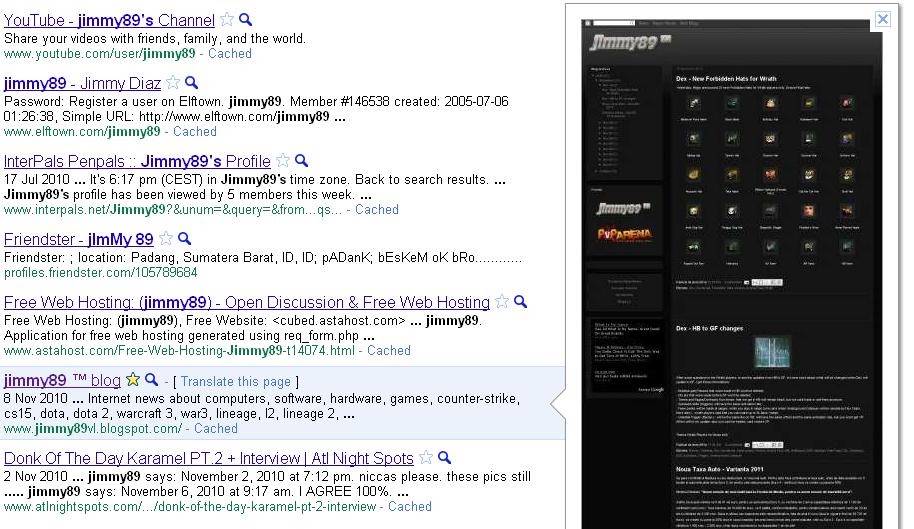This screenshot has height=529, width=914.
Task: Click www.elftown.com/jimmy89 URL text
Action: [x=82, y=132]
